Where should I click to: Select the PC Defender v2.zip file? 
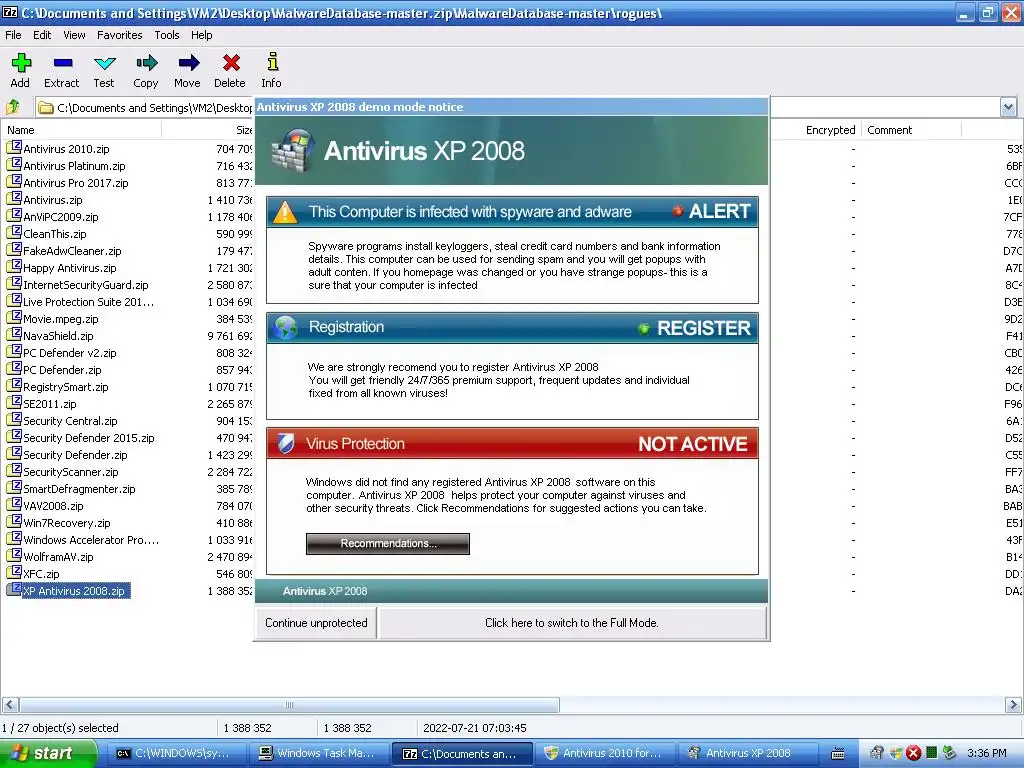click(69, 353)
